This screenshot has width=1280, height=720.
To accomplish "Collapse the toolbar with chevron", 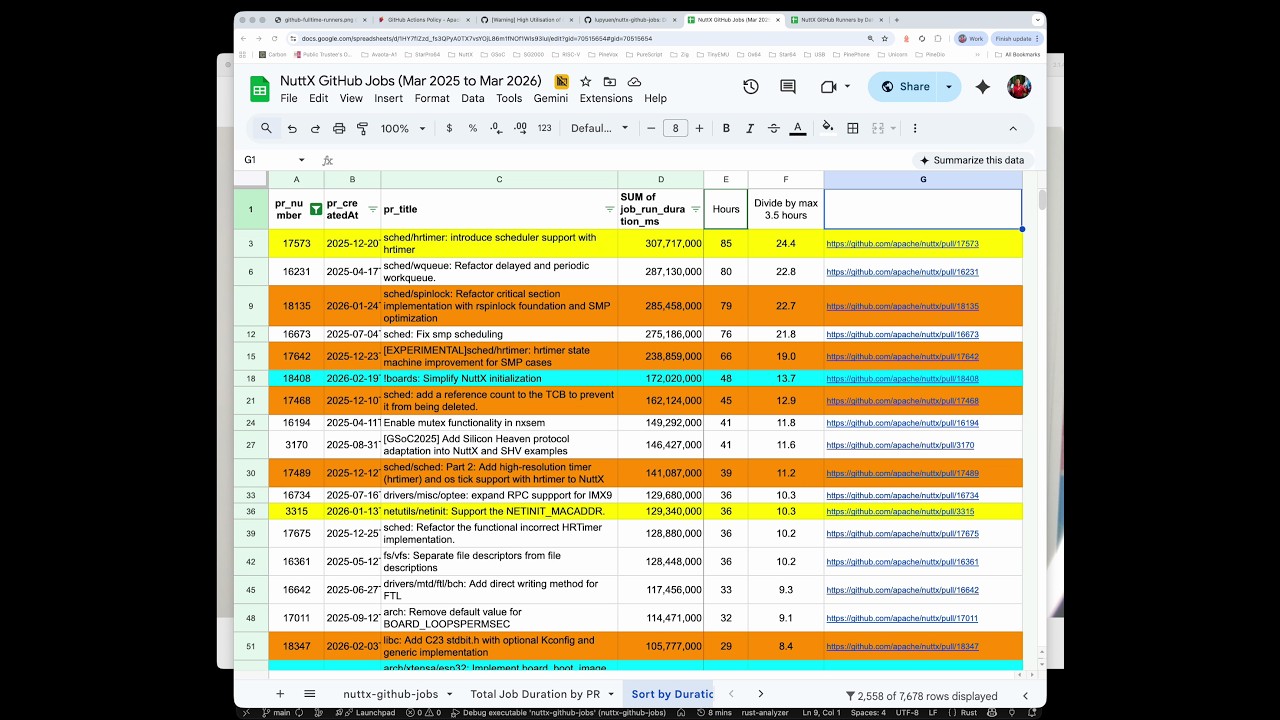I will click(1012, 128).
